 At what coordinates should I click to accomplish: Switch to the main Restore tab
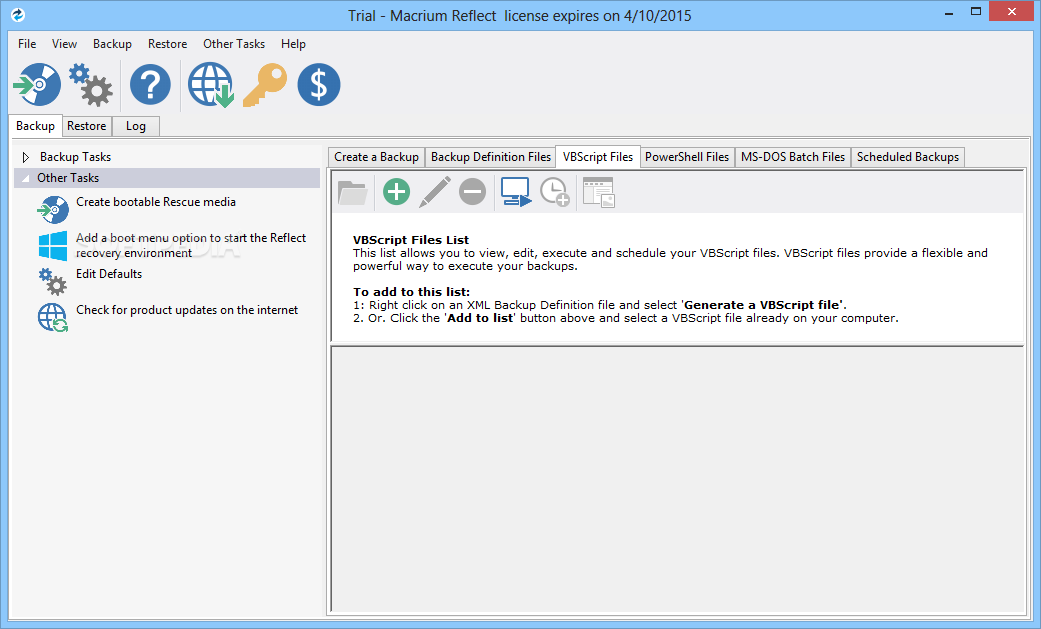click(86, 126)
